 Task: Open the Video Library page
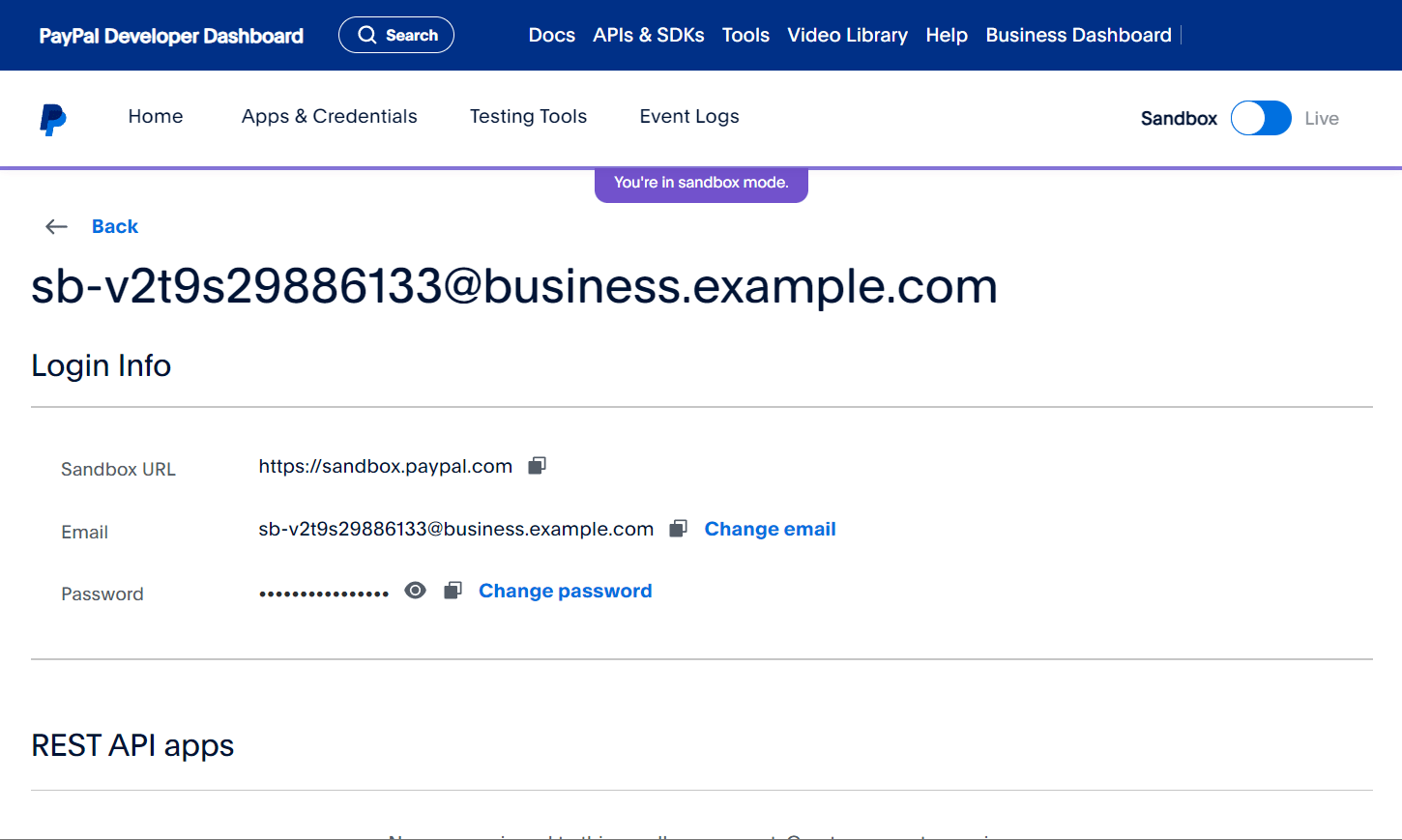coord(847,36)
